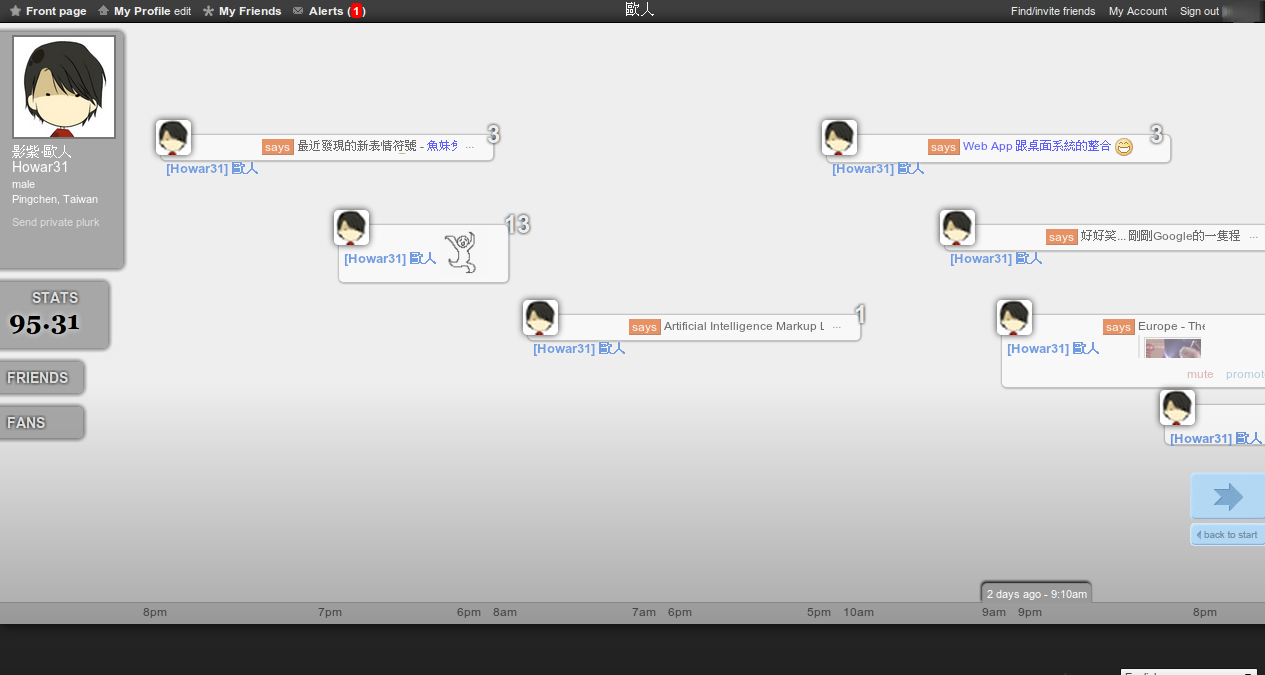Click the star icon beside Front page
1265x675 pixels.
coord(15,11)
